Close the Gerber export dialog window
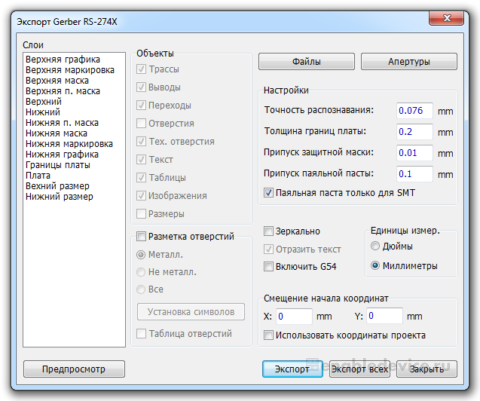The height and width of the screenshot is (401, 480). click(x=446, y=18)
